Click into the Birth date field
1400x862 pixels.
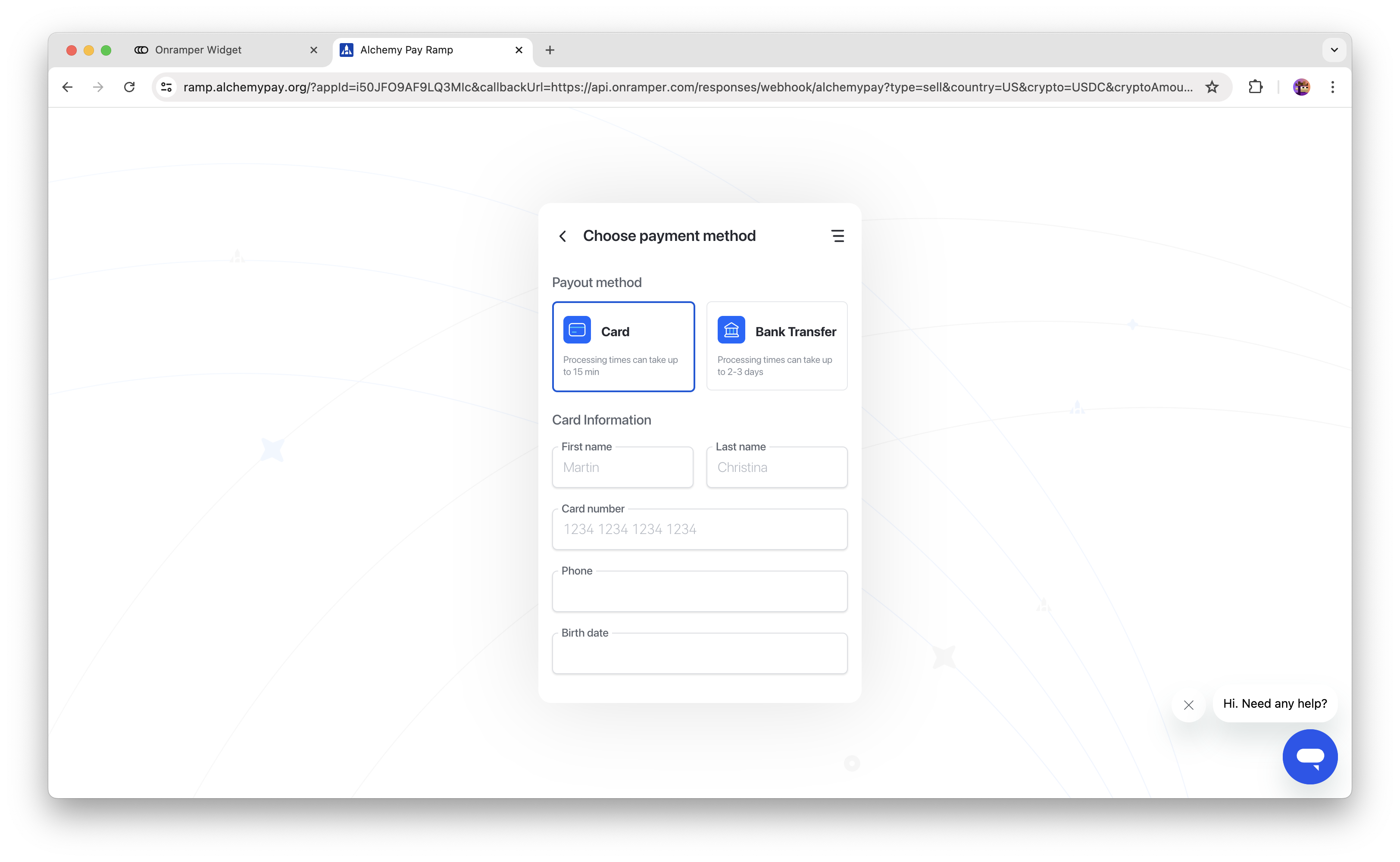point(700,654)
